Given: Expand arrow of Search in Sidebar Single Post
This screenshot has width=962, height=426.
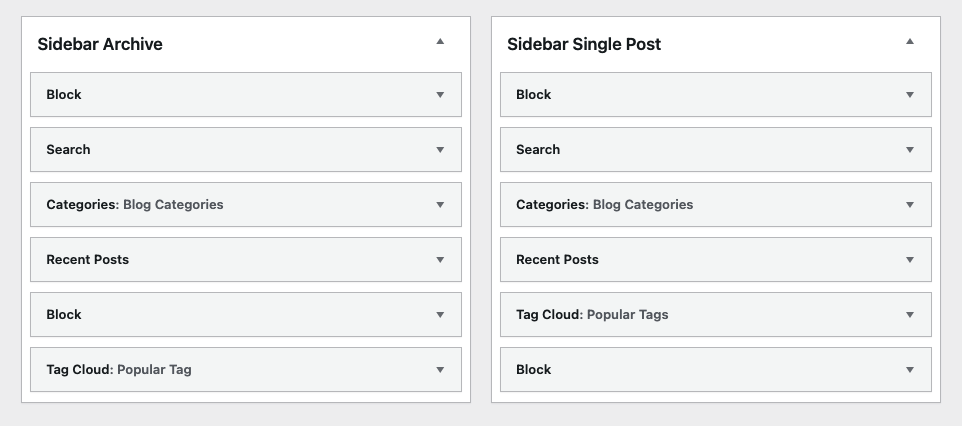Looking at the screenshot, I should 910,150.
